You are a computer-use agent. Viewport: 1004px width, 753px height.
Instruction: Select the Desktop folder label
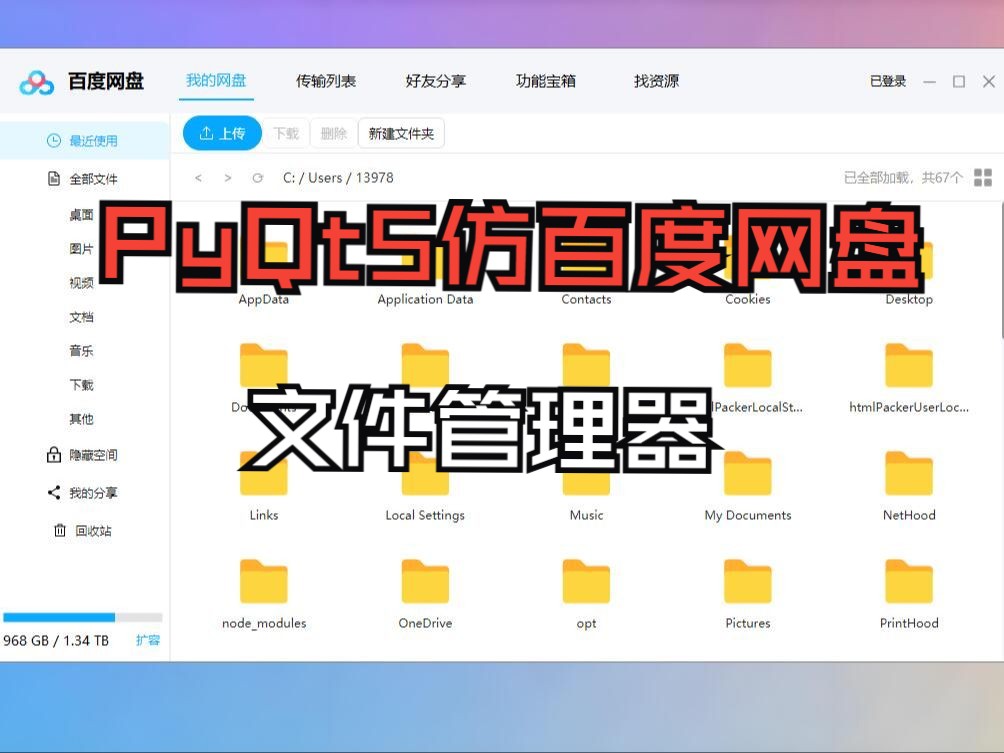[909, 300]
